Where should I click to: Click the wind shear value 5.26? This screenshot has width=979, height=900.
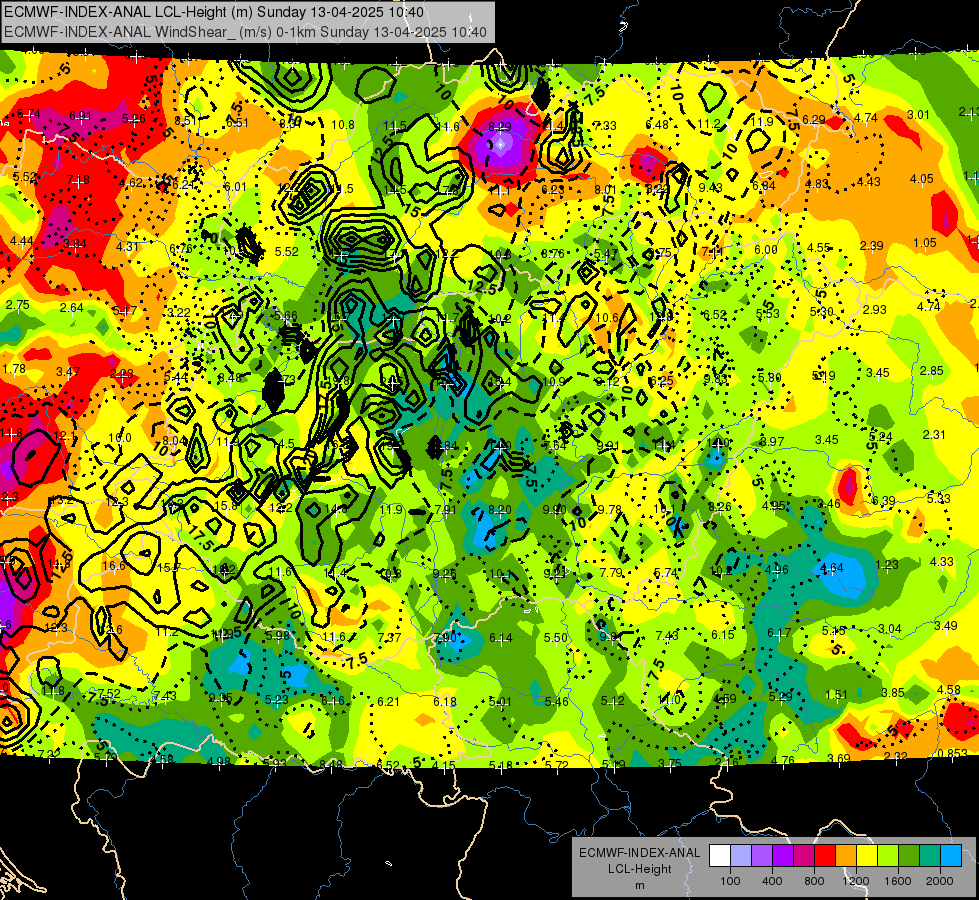[134, 119]
